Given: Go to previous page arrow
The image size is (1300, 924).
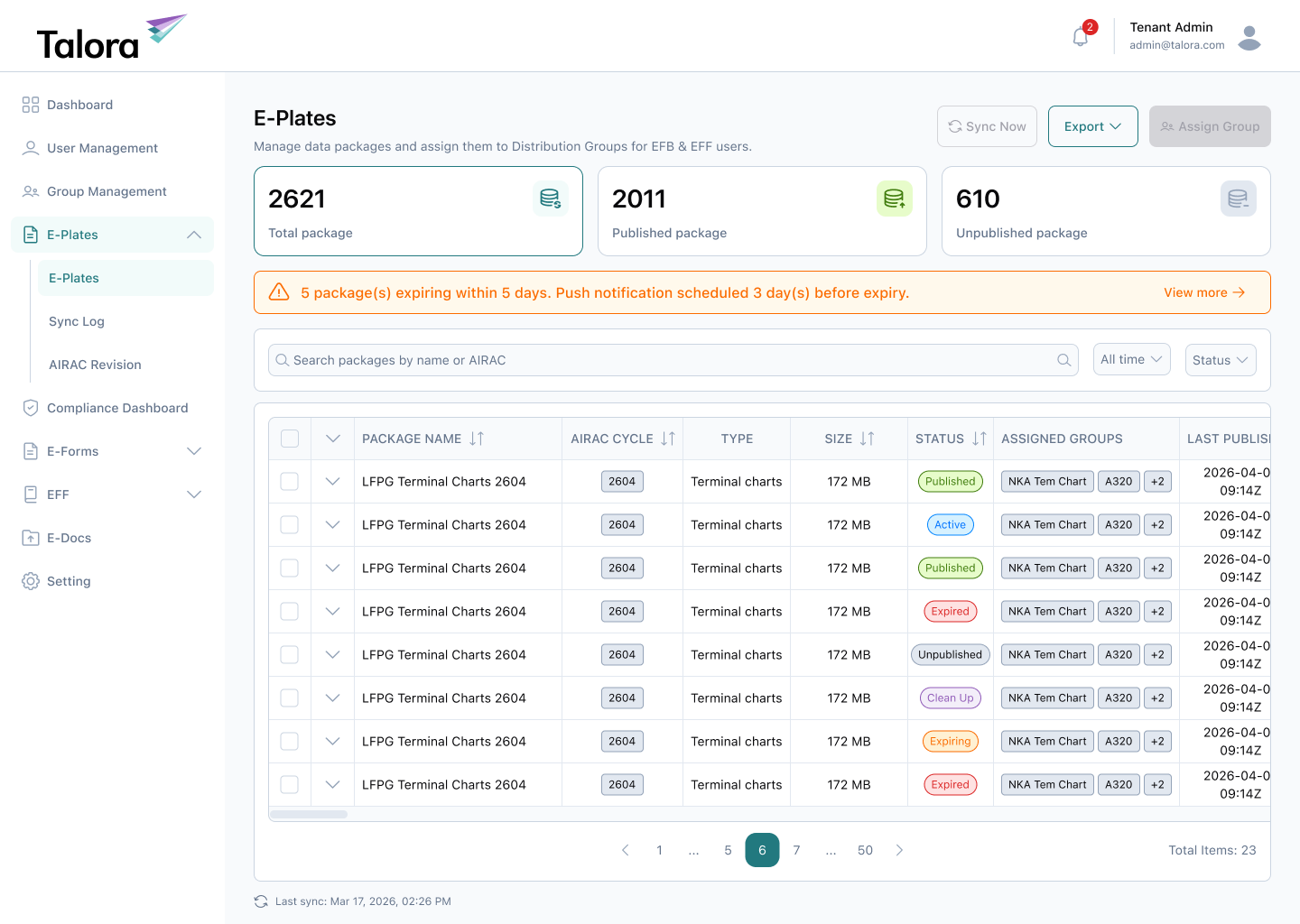Looking at the screenshot, I should (626, 850).
